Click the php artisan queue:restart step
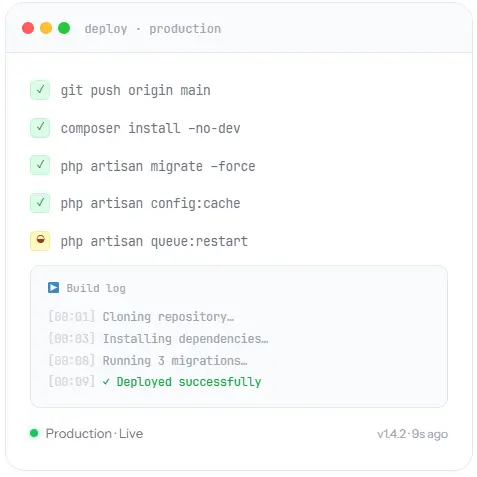 [x=154, y=241]
